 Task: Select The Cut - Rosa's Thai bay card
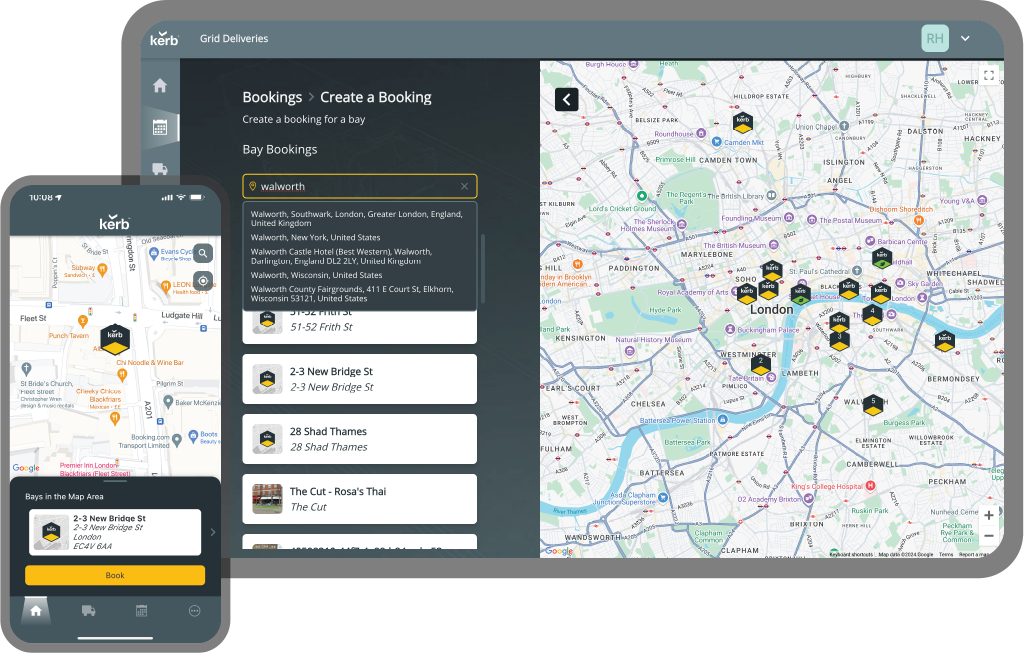tap(360, 499)
